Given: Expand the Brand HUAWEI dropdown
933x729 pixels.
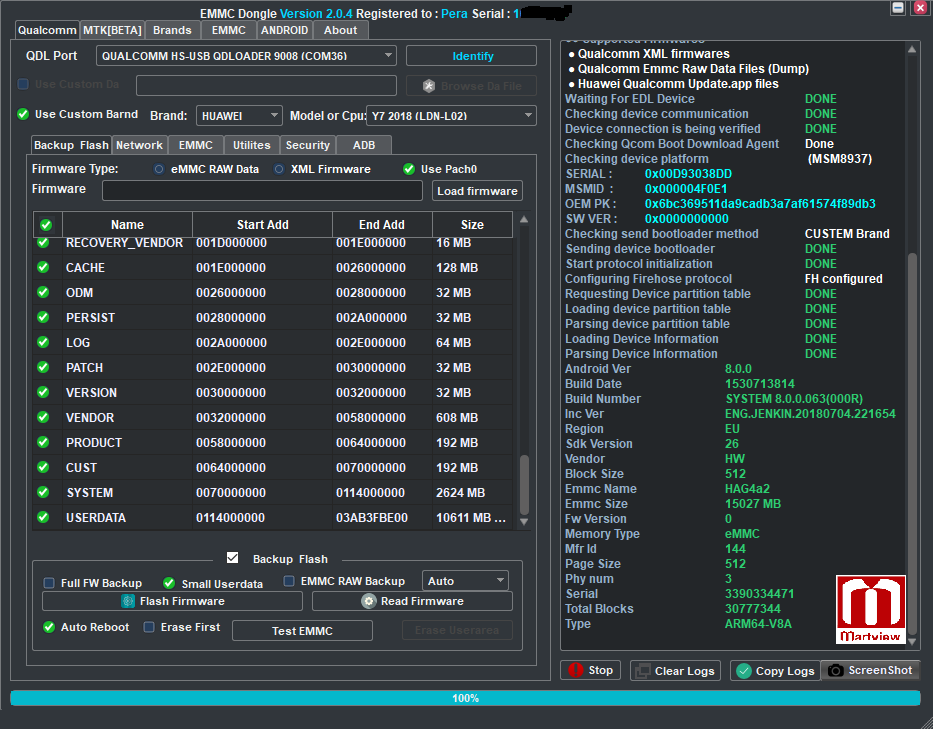Looking at the screenshot, I should [239, 116].
